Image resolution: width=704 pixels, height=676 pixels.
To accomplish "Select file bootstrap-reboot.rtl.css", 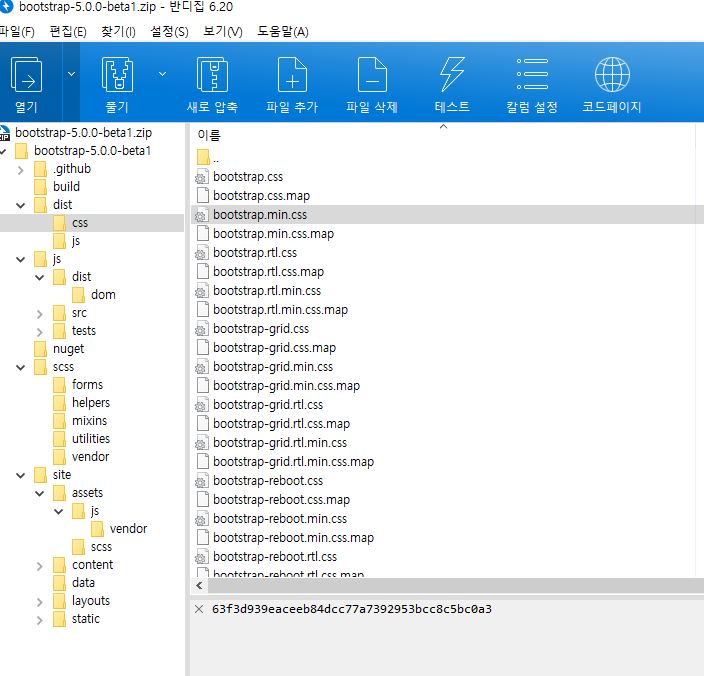I will click(275, 557).
